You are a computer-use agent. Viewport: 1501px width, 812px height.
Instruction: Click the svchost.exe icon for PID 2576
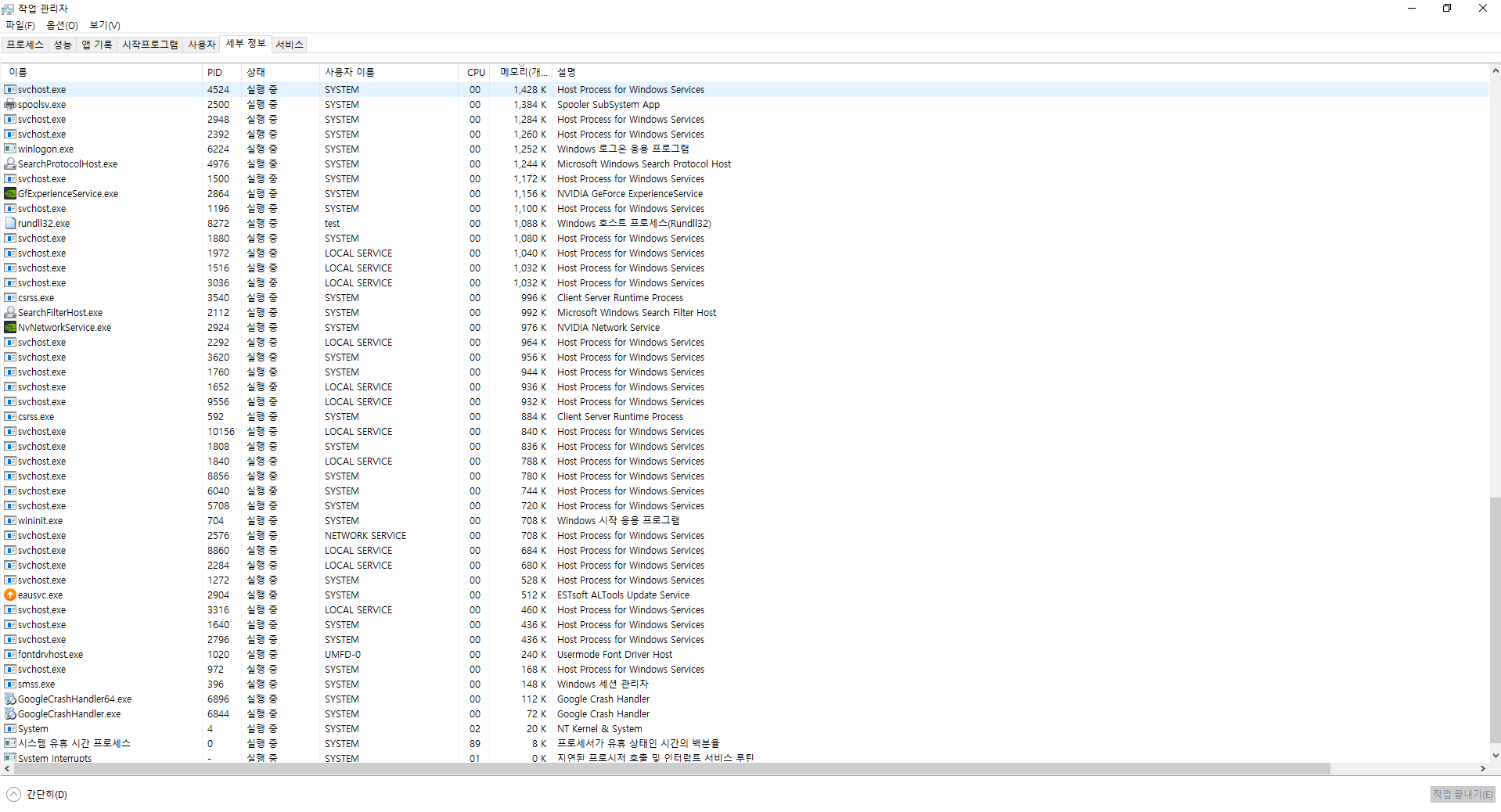pos(10,536)
